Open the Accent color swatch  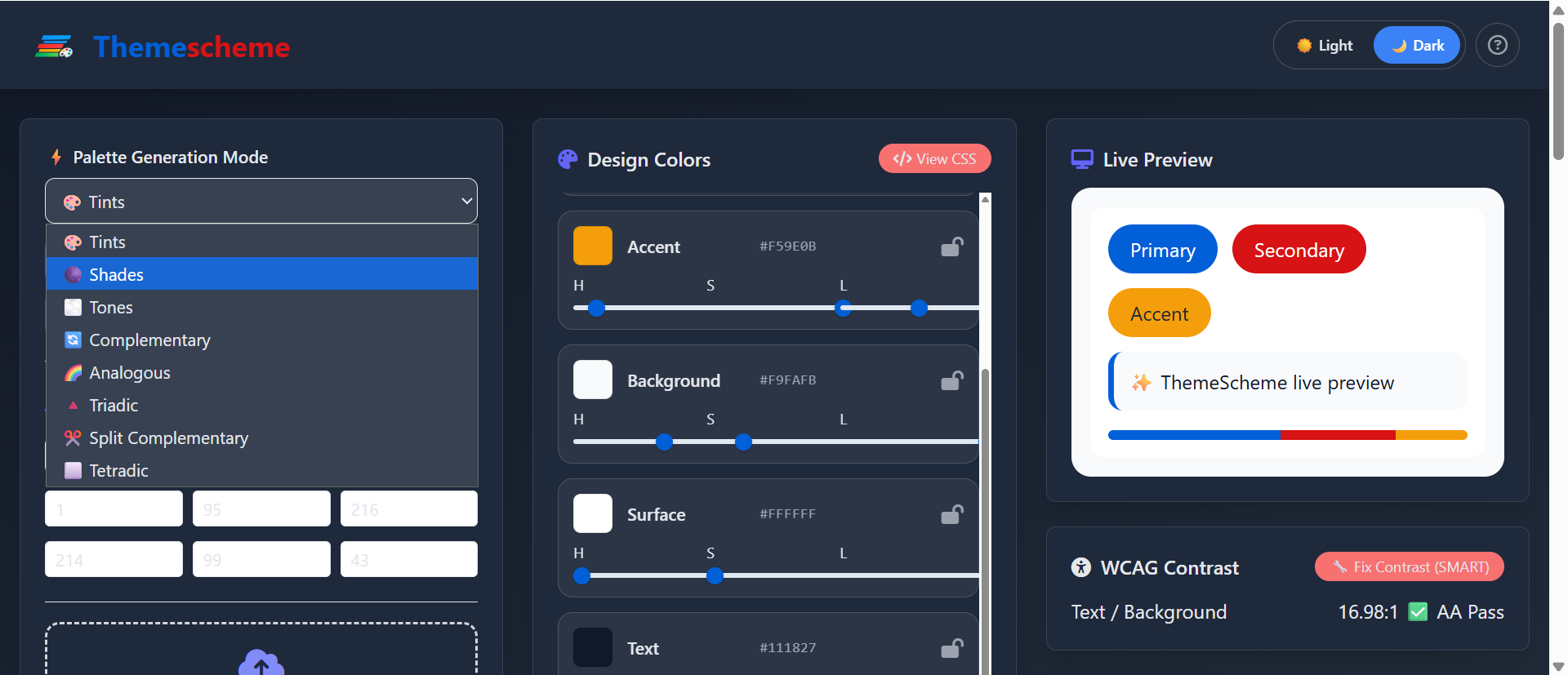point(592,246)
